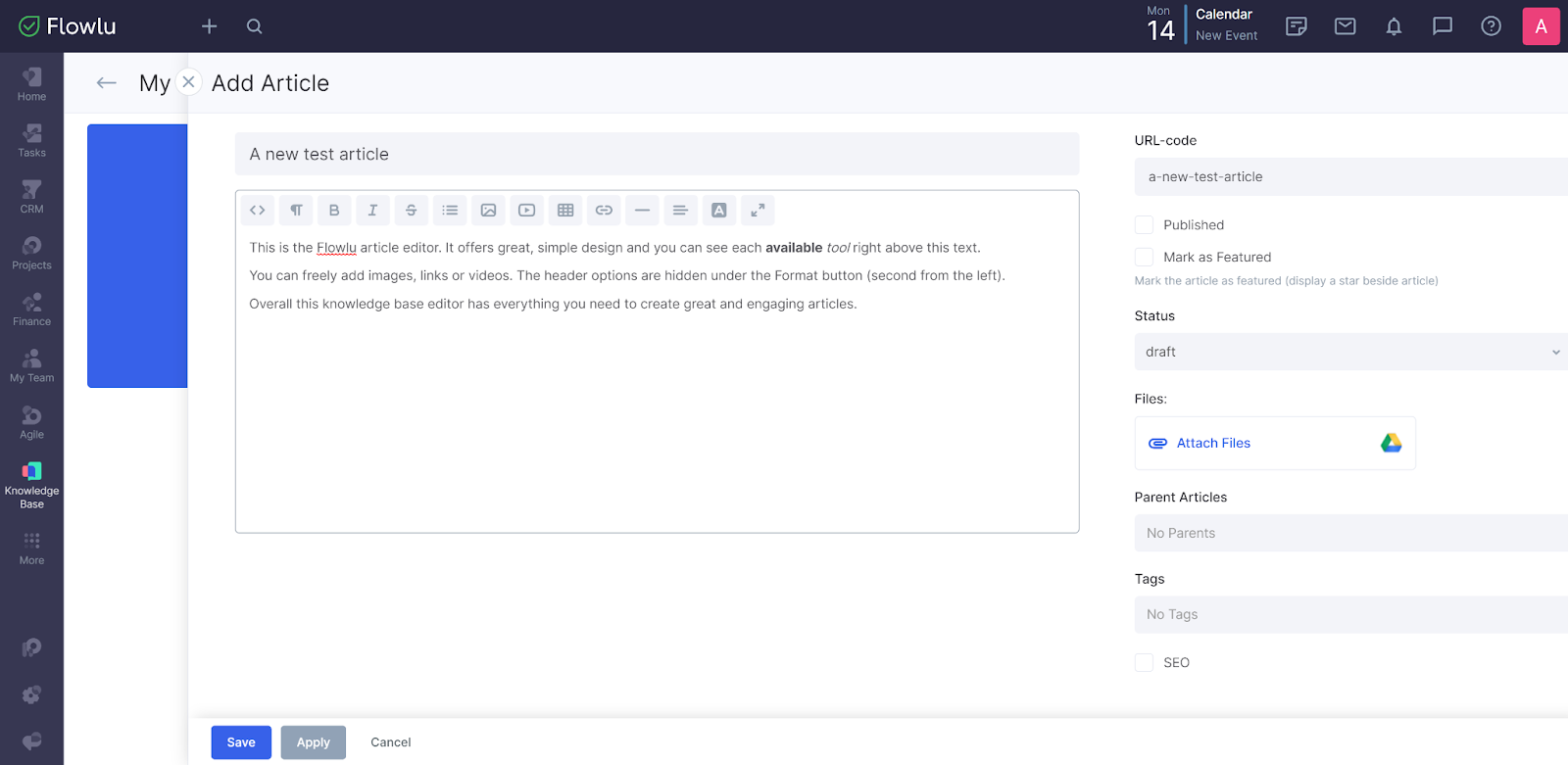Viewport: 1568px width, 765px height.
Task: Click the insert image toolbar icon
Action: [x=488, y=211]
